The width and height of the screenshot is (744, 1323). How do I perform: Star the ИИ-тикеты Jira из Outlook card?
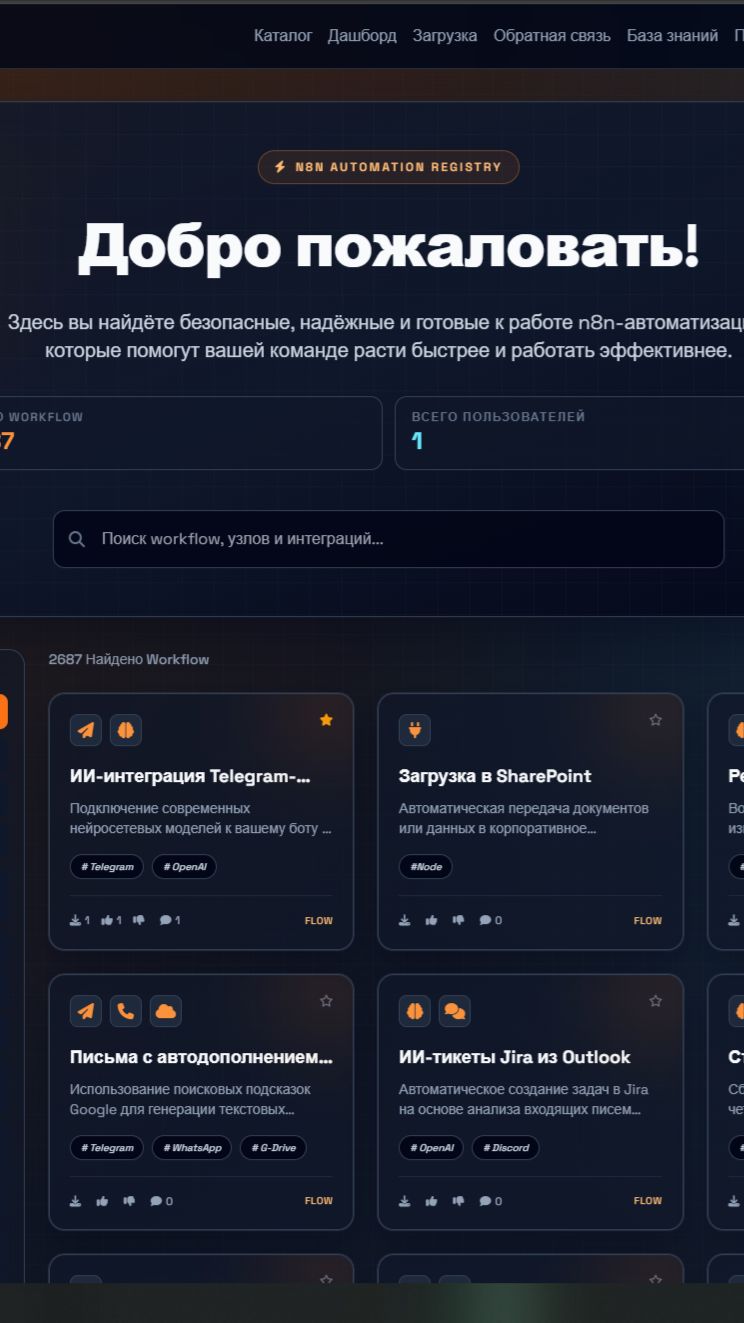coord(655,1001)
